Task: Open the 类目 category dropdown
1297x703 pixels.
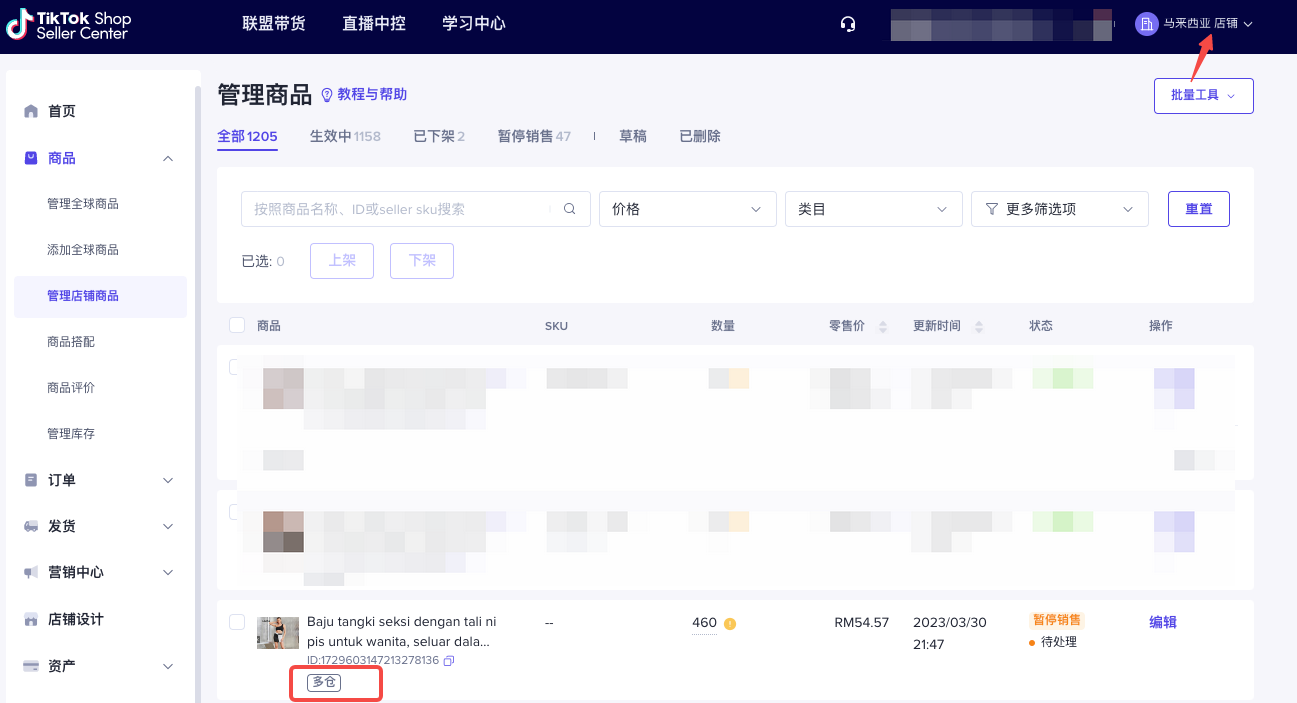Action: click(873, 209)
